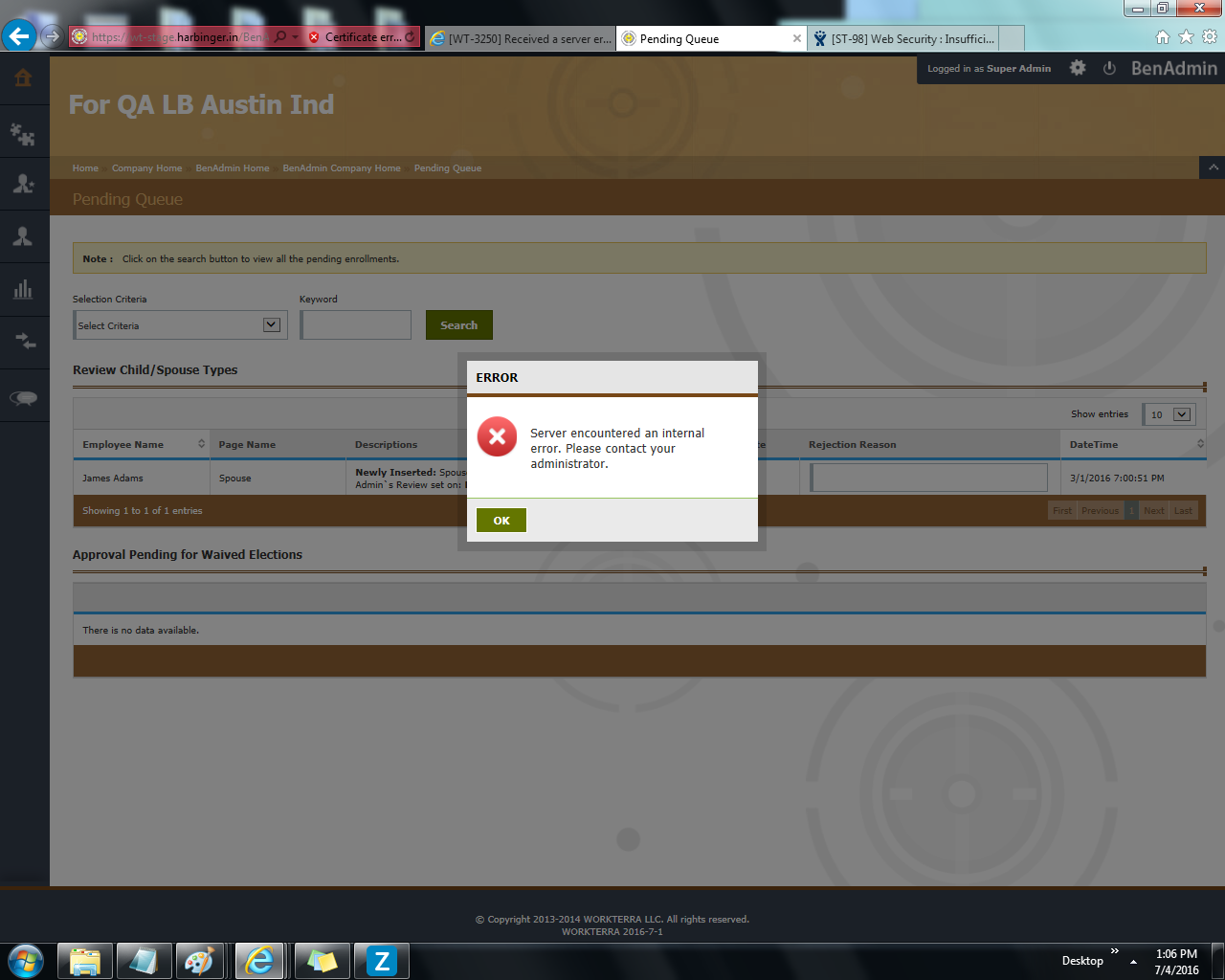Click the refresh icon in address bar
The width and height of the screenshot is (1225, 980).
(411, 36)
